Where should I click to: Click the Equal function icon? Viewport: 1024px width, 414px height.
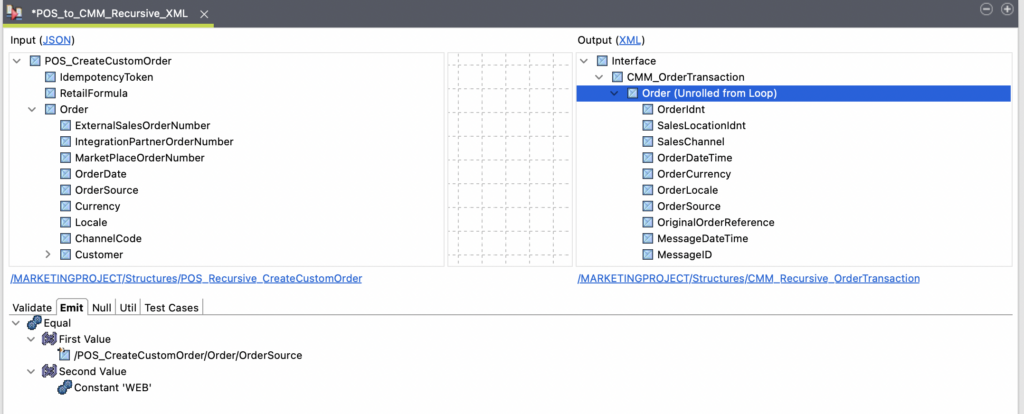34,323
